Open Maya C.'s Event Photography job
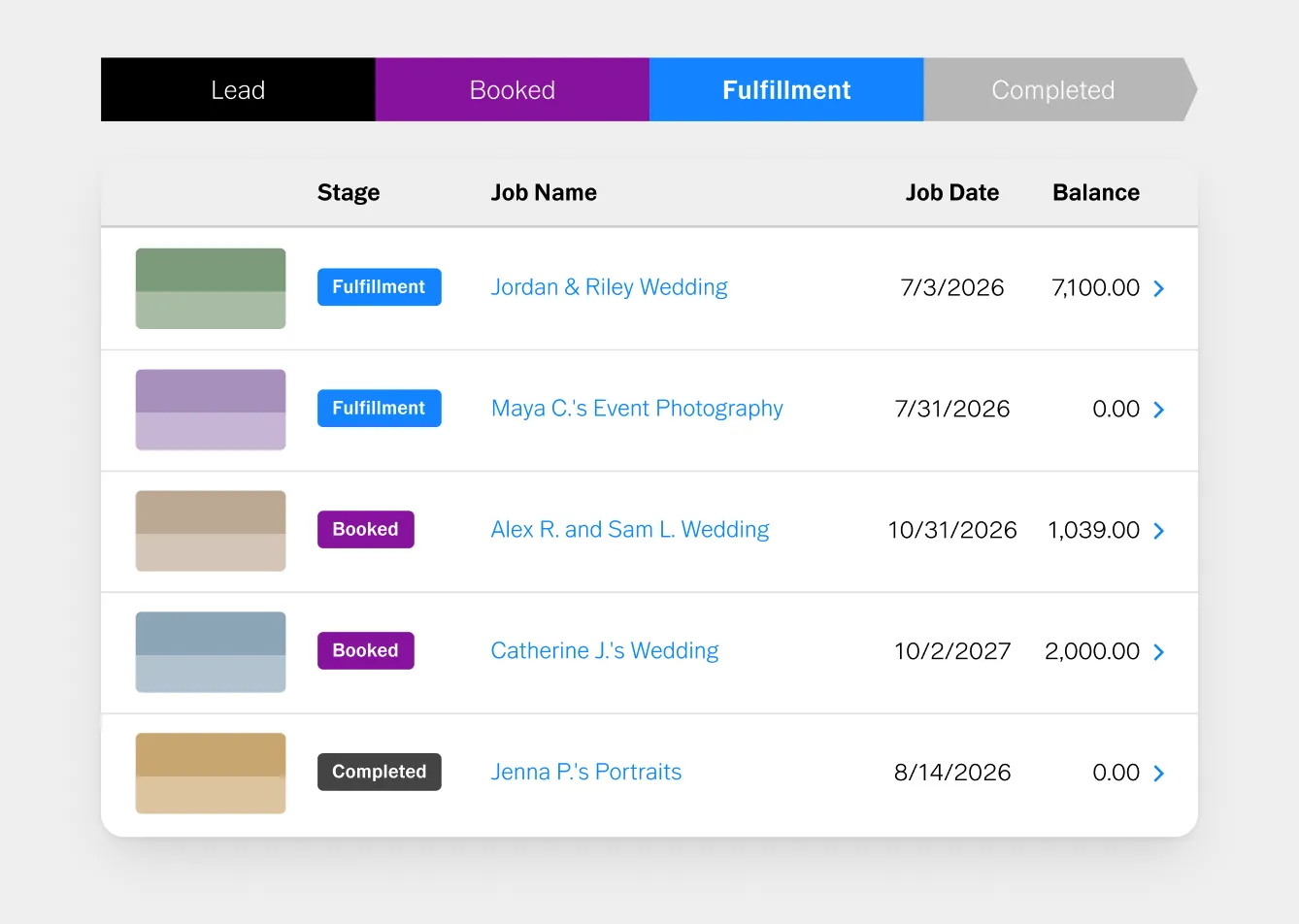This screenshot has height=924, width=1299. [x=637, y=409]
